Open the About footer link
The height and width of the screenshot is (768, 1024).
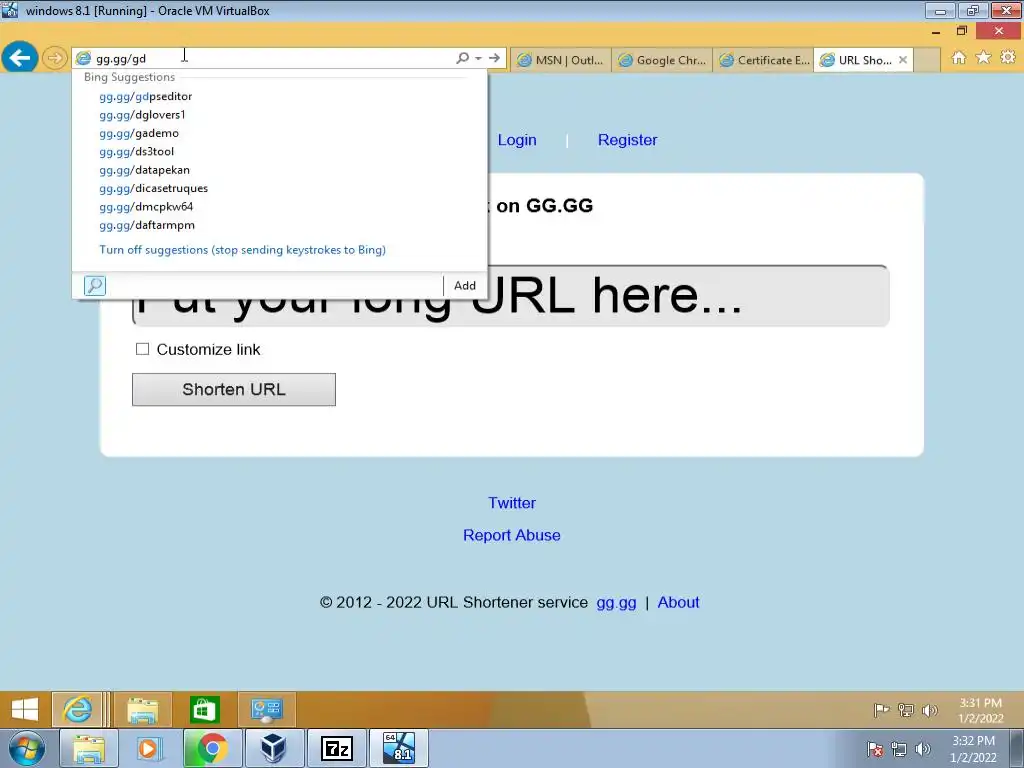coord(679,602)
